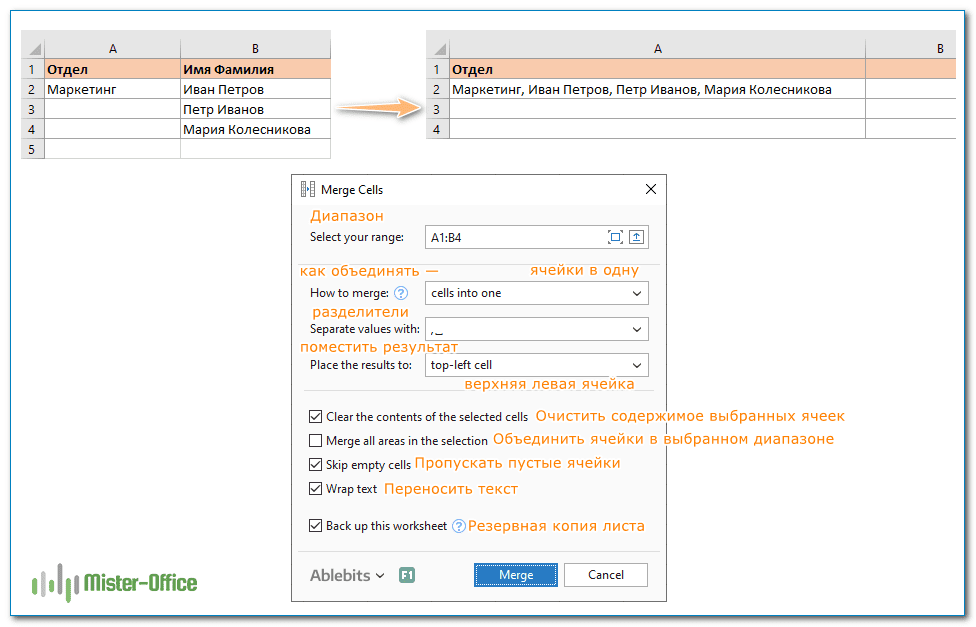
Task: Click the collapse dialog icon in range field
Action: pos(637,237)
